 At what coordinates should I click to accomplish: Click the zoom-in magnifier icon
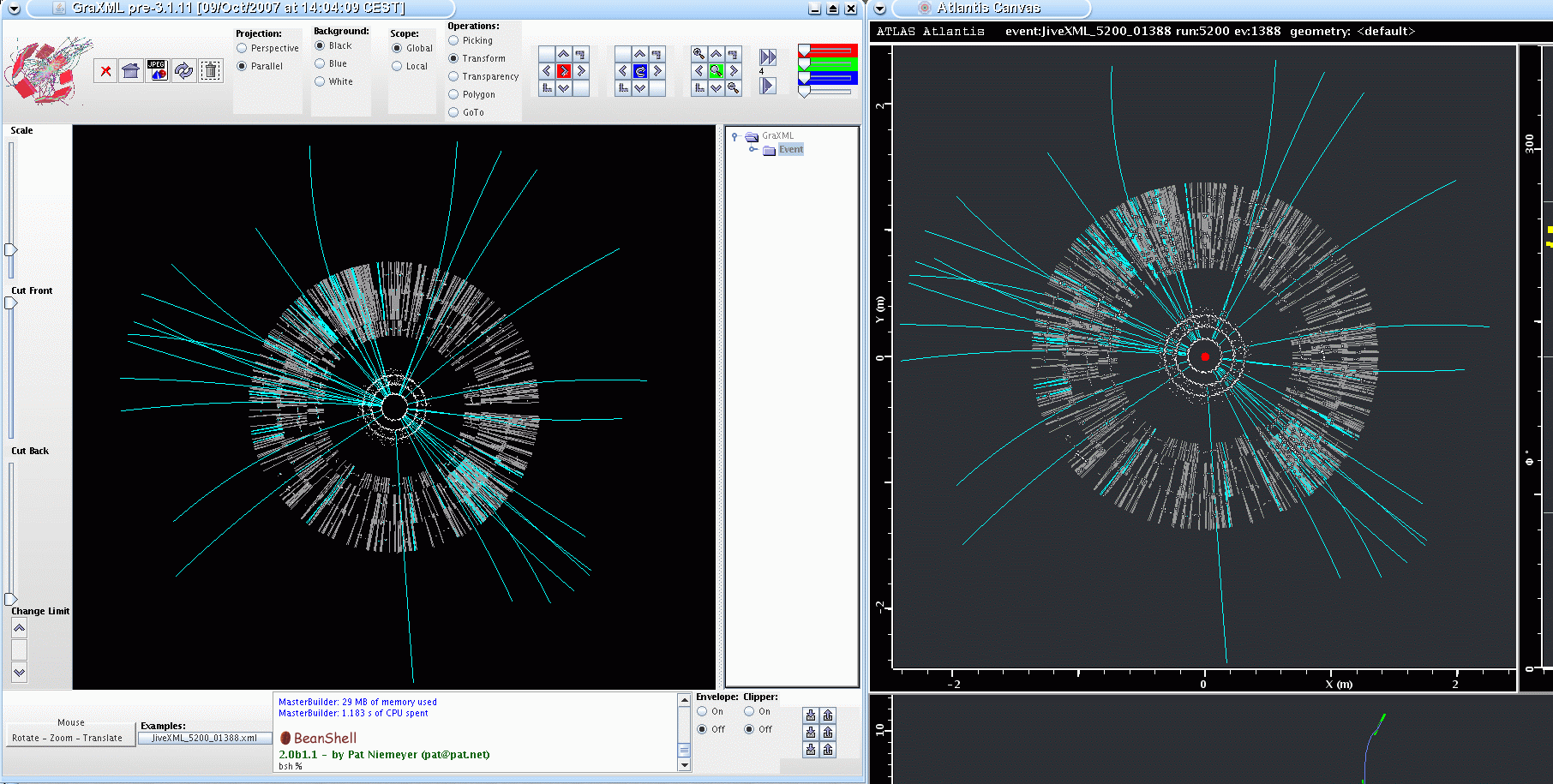point(699,54)
